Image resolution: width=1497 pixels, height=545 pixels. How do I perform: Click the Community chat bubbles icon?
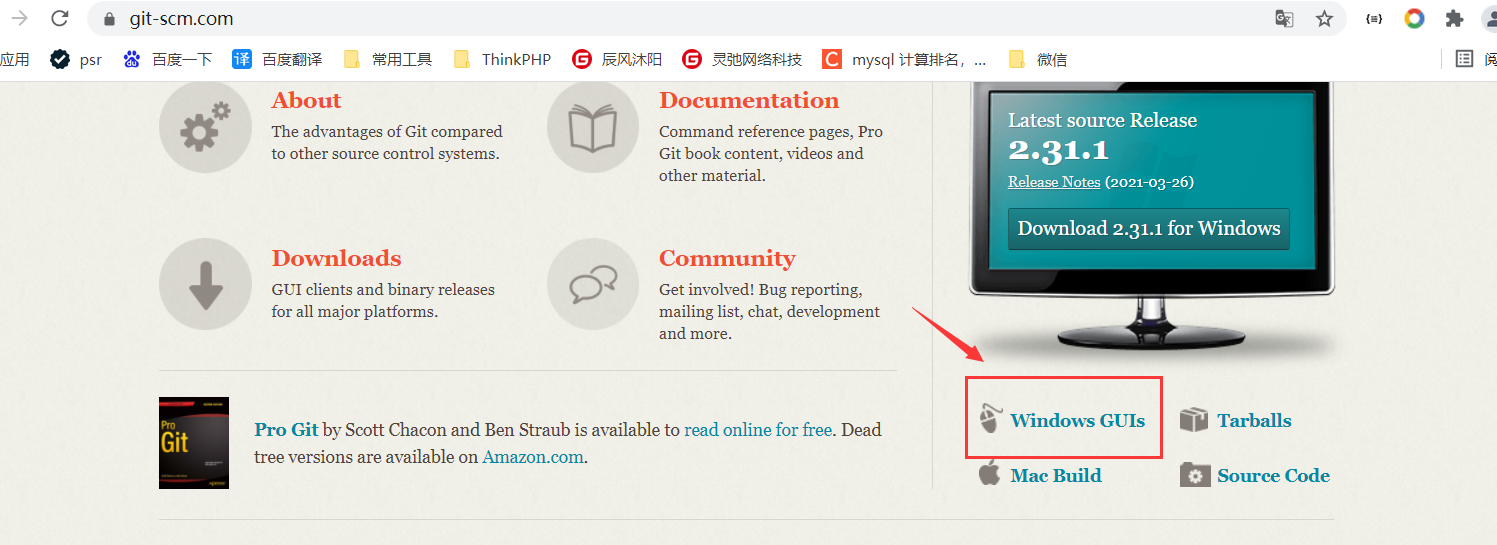pos(593,284)
